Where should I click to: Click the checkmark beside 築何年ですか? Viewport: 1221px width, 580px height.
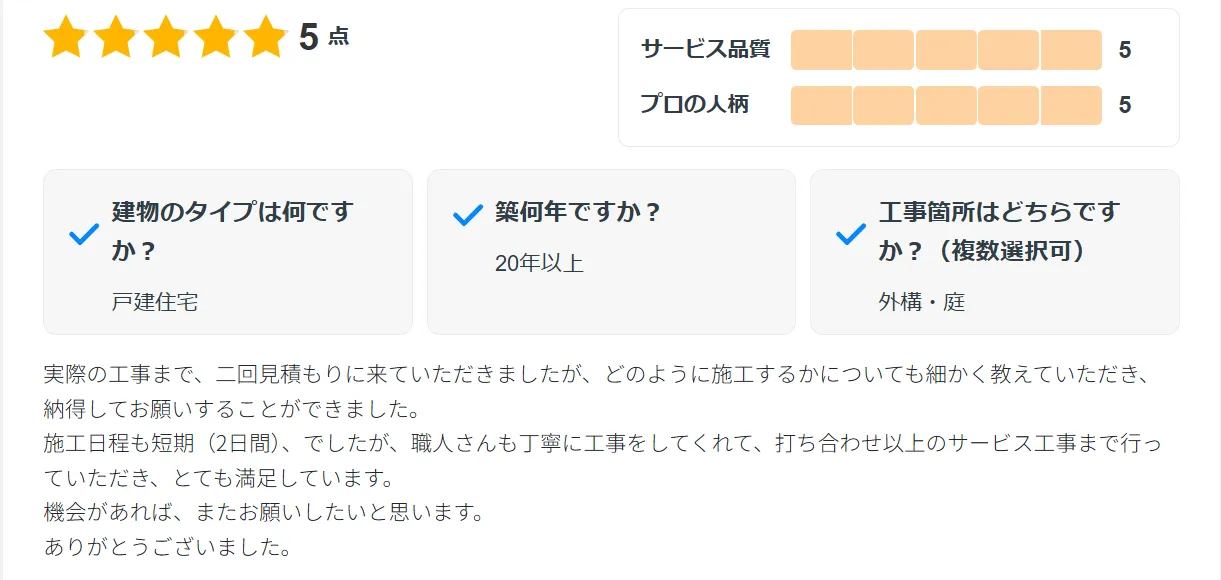(467, 215)
